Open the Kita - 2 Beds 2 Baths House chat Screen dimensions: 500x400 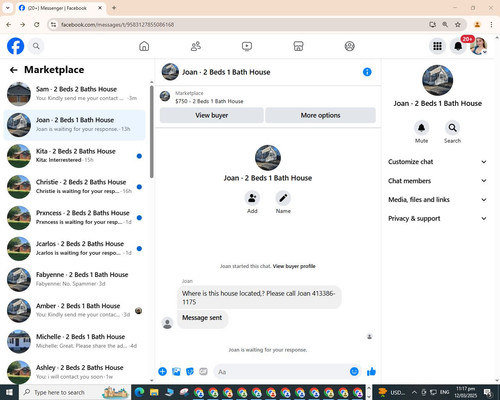coord(75,156)
